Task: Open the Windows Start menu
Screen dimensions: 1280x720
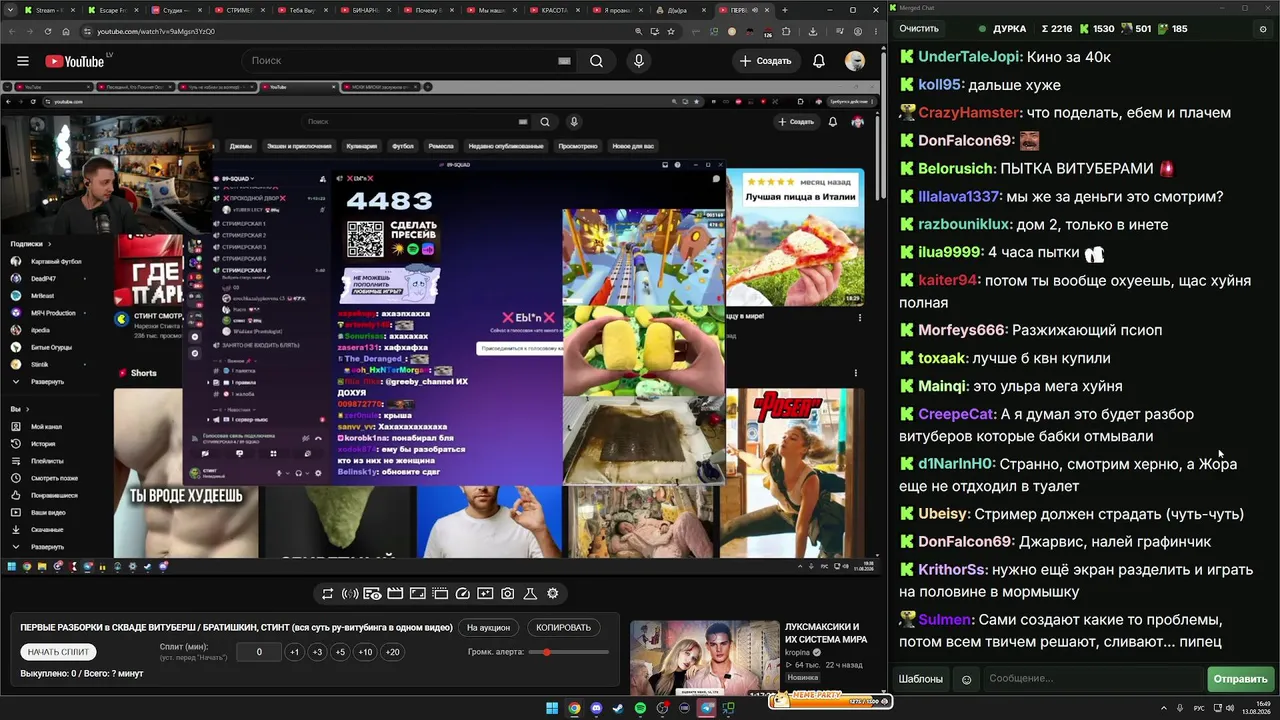Action: [552, 709]
